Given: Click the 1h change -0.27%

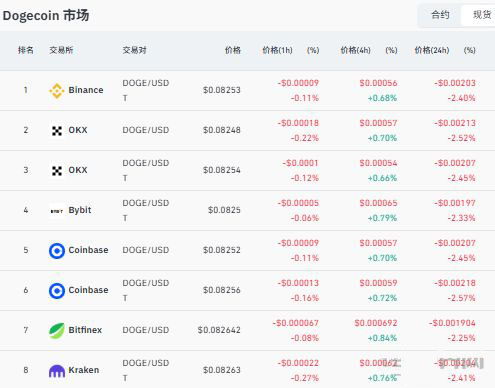Looking at the screenshot, I should click(x=305, y=378).
